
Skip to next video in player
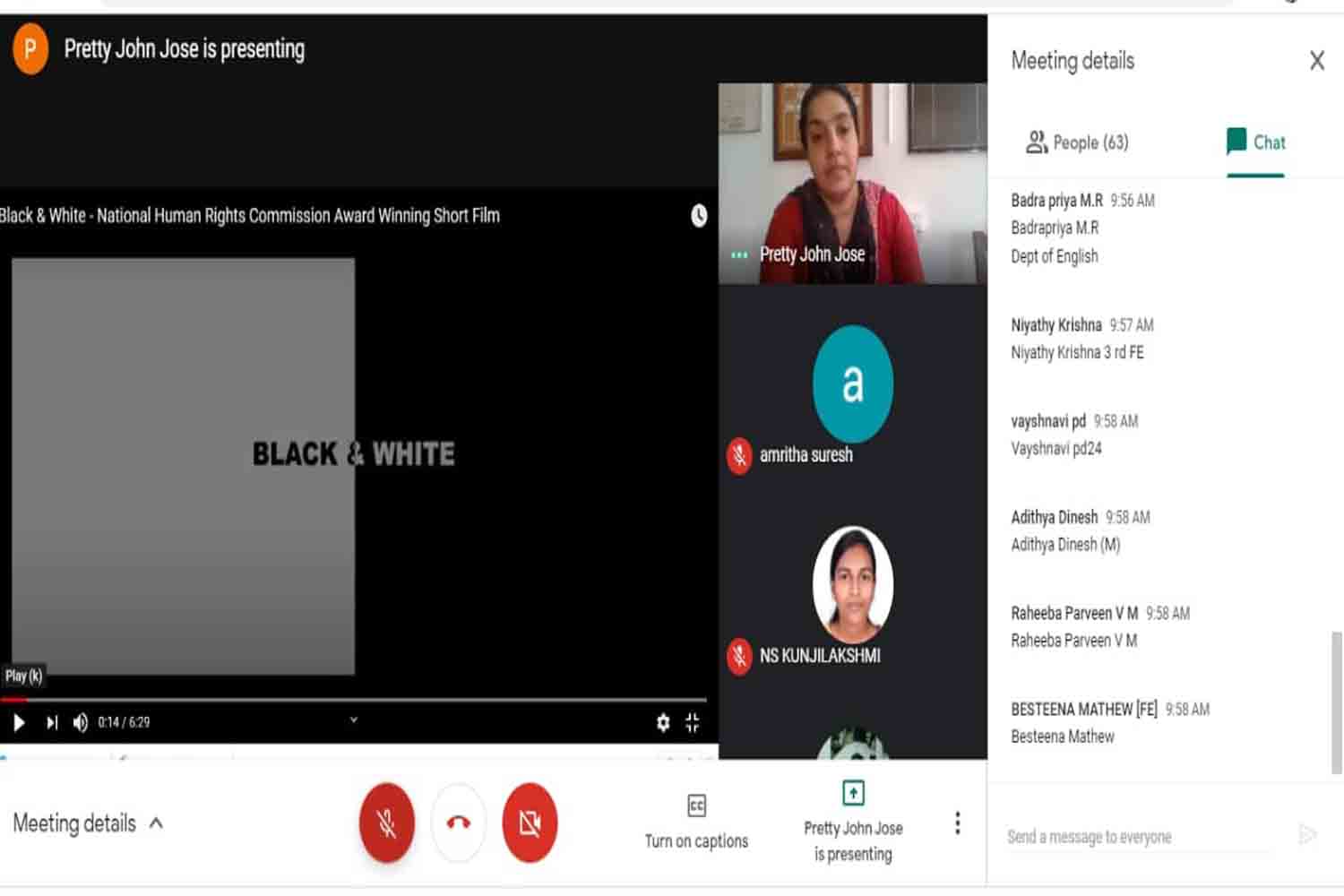(x=51, y=722)
